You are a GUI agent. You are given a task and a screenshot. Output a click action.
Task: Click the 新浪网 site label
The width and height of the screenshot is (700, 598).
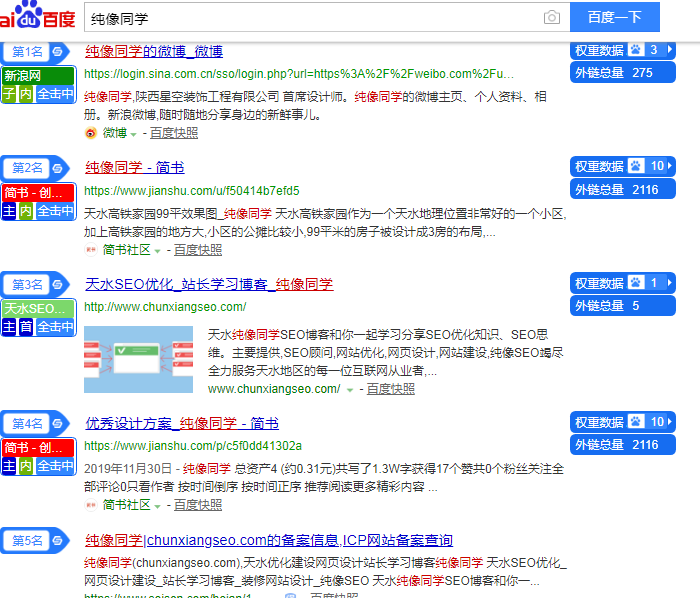(x=38, y=75)
